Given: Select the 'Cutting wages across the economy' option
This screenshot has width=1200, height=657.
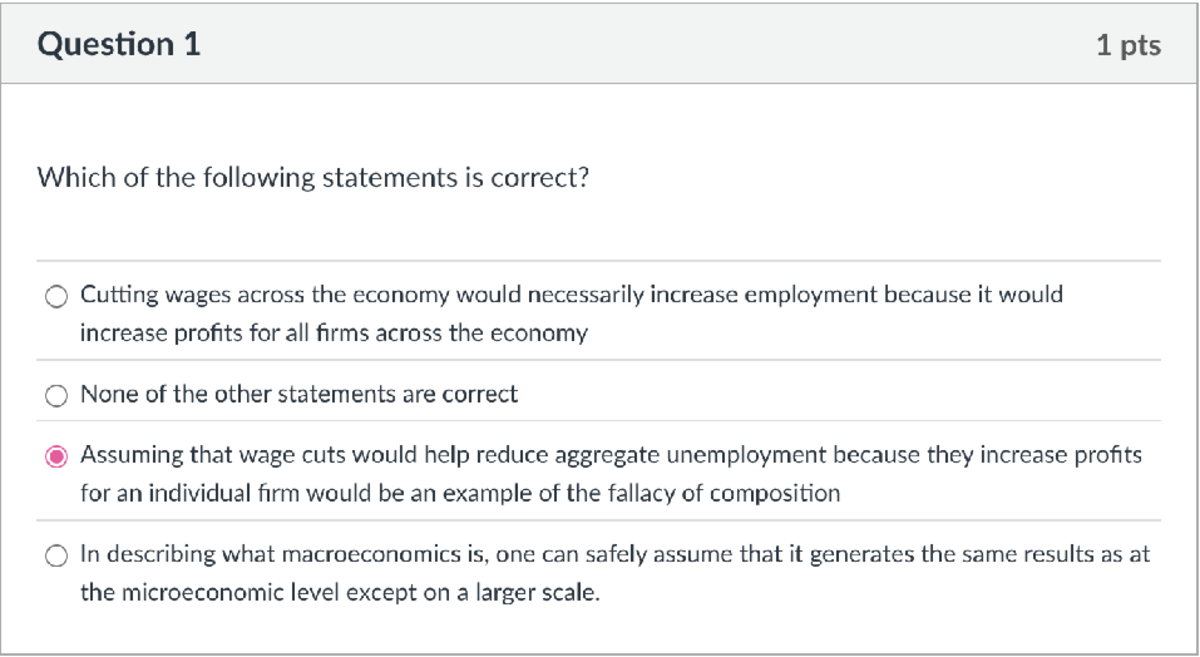Looking at the screenshot, I should [55, 296].
